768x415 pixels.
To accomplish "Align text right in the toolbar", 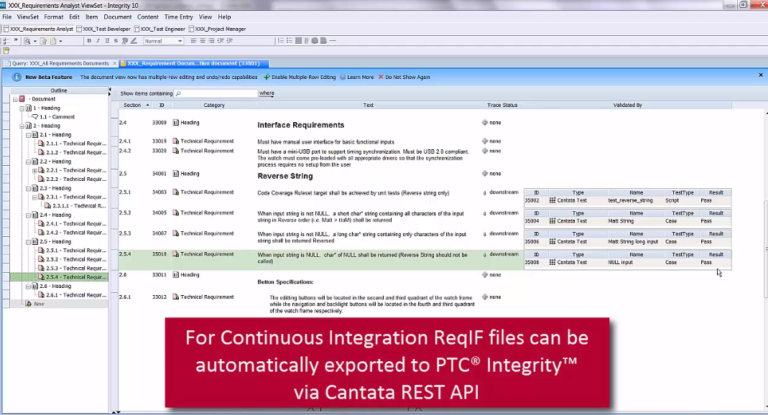I will [x=211, y=41].
